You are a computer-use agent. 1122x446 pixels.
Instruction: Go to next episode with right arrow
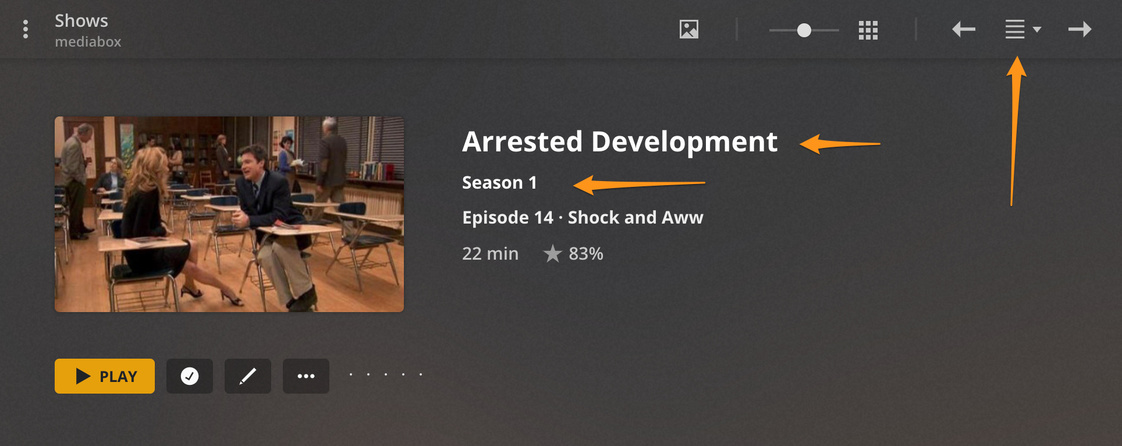click(1080, 29)
